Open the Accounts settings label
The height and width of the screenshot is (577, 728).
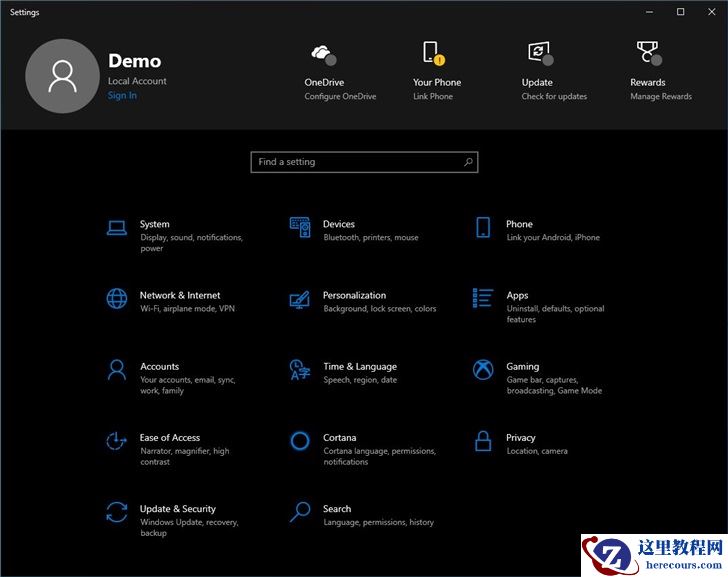click(x=159, y=367)
